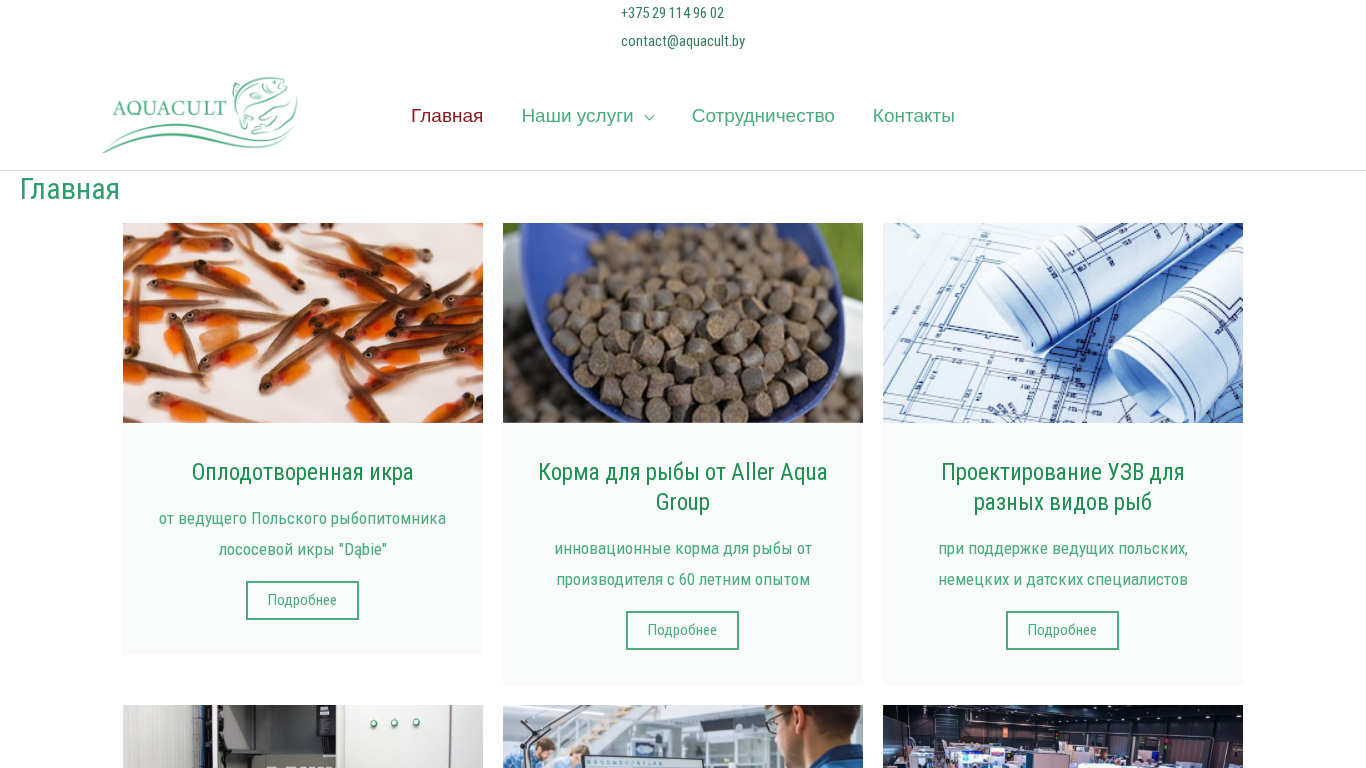
Task: Click the Aquacult fish logo
Action: pyautogui.click(x=200, y=115)
